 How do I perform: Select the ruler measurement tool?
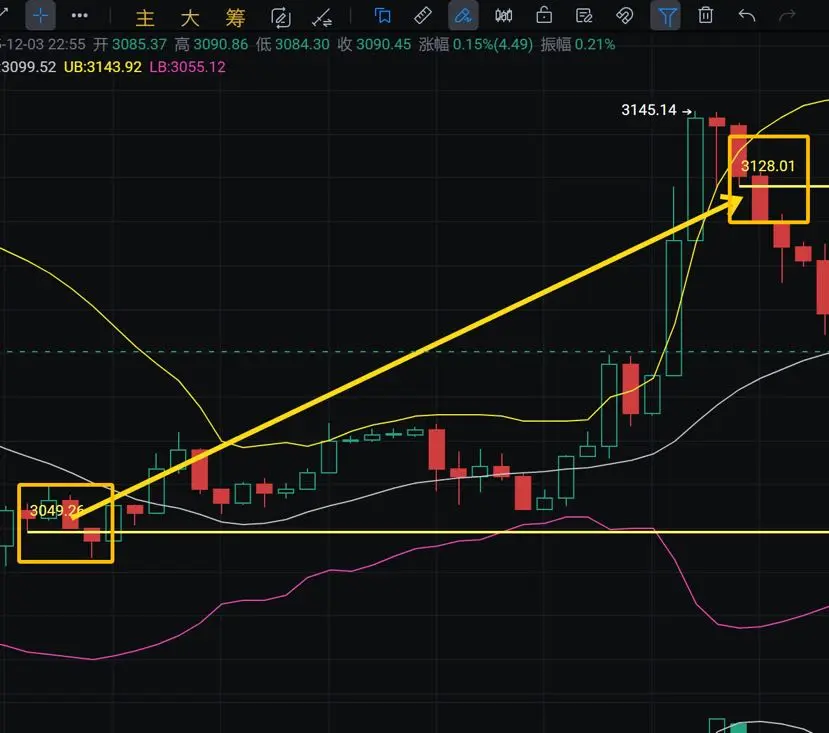click(423, 16)
